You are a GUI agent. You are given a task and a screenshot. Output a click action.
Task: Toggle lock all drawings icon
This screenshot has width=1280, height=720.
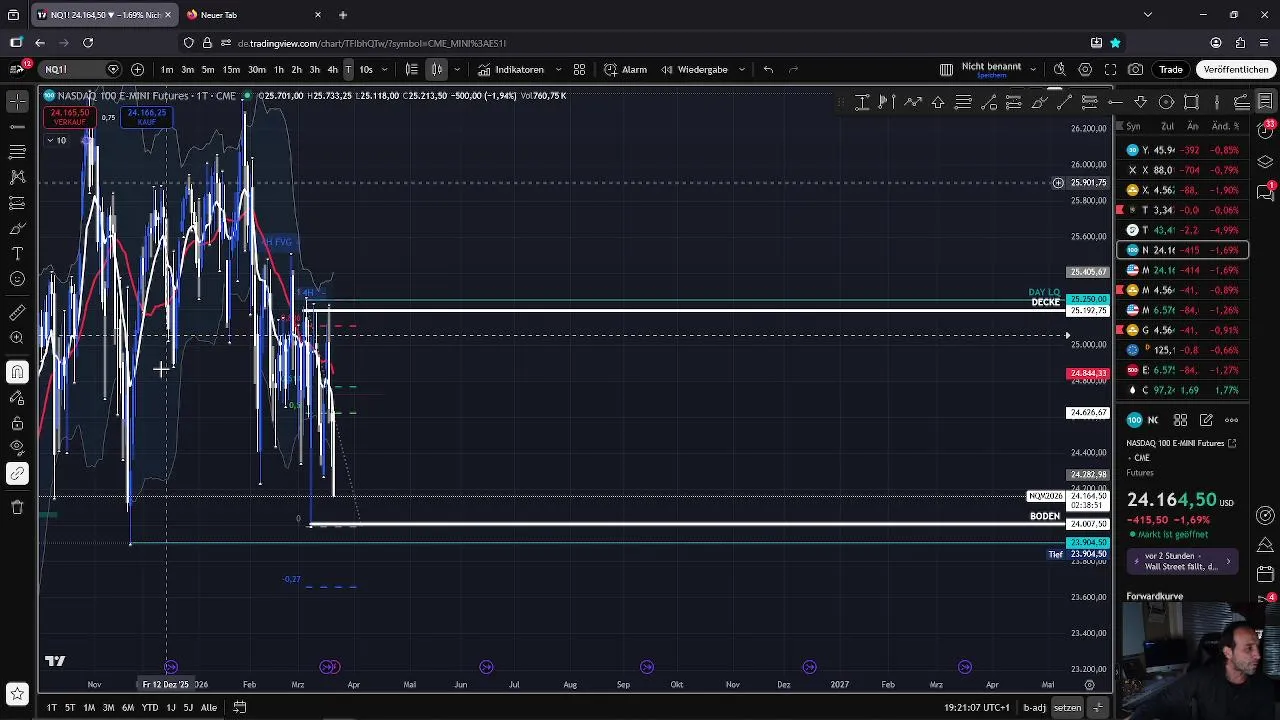point(17,422)
